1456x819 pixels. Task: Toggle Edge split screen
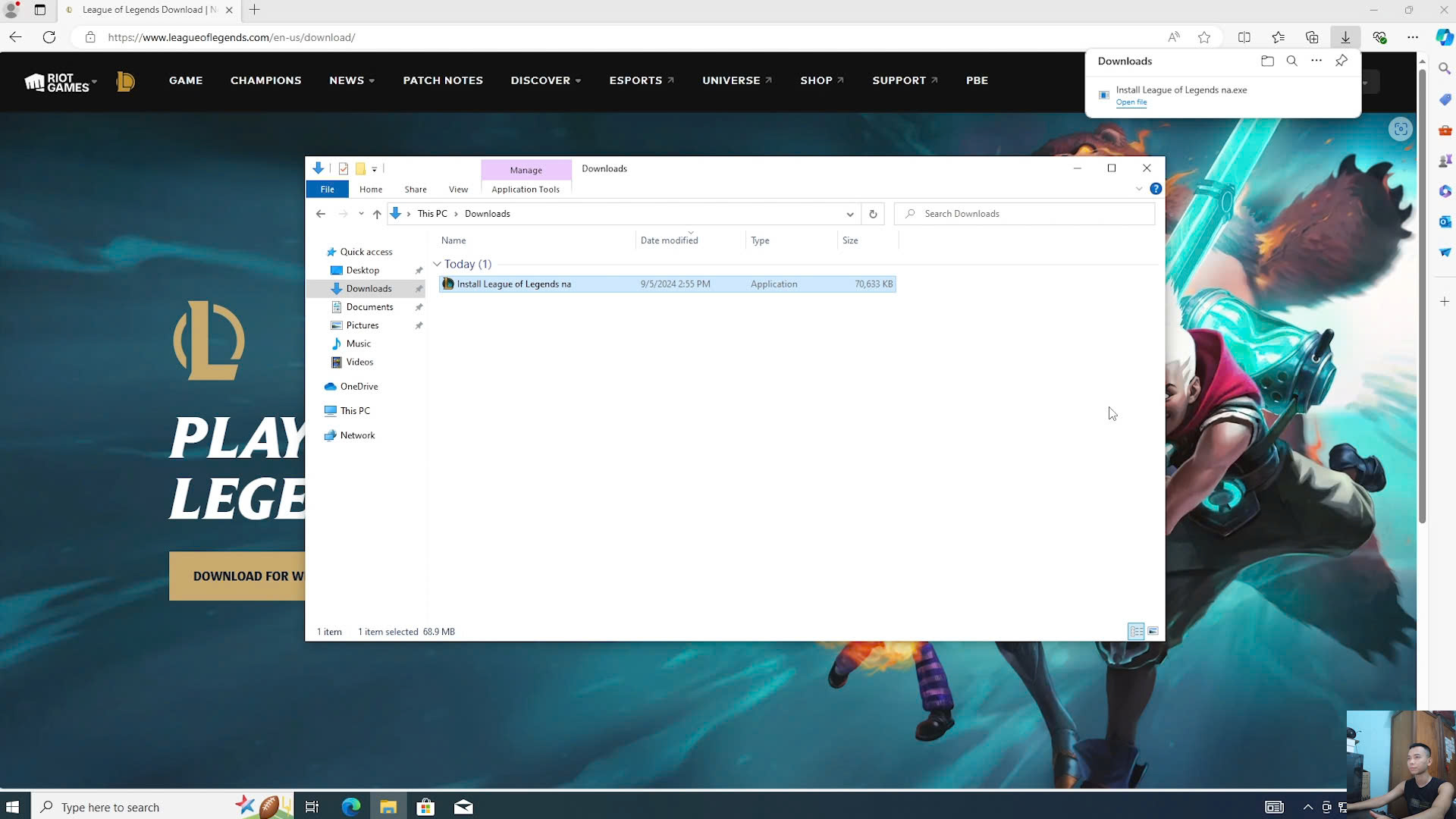(1244, 37)
